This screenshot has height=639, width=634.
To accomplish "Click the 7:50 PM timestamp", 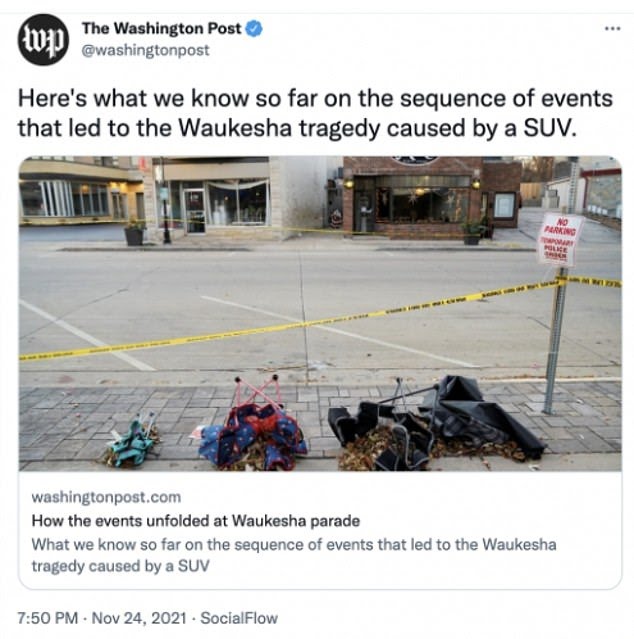I will (x=48, y=618).
